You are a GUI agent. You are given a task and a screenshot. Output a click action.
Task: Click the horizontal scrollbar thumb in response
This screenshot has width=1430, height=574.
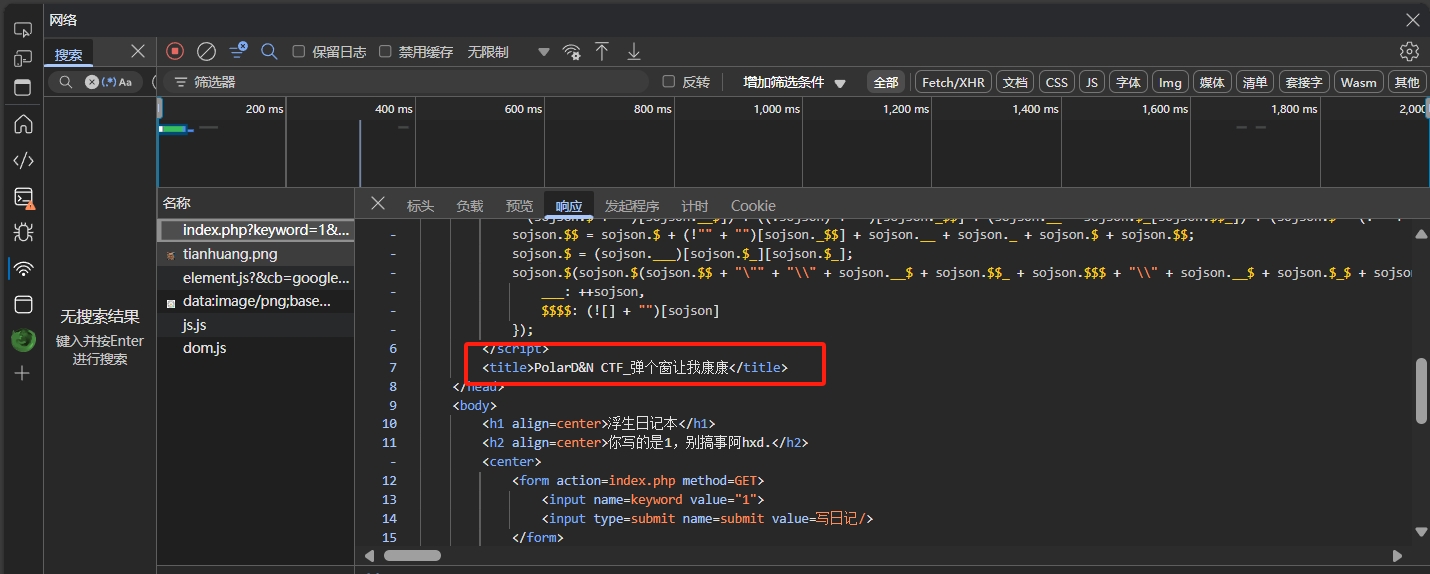point(412,555)
